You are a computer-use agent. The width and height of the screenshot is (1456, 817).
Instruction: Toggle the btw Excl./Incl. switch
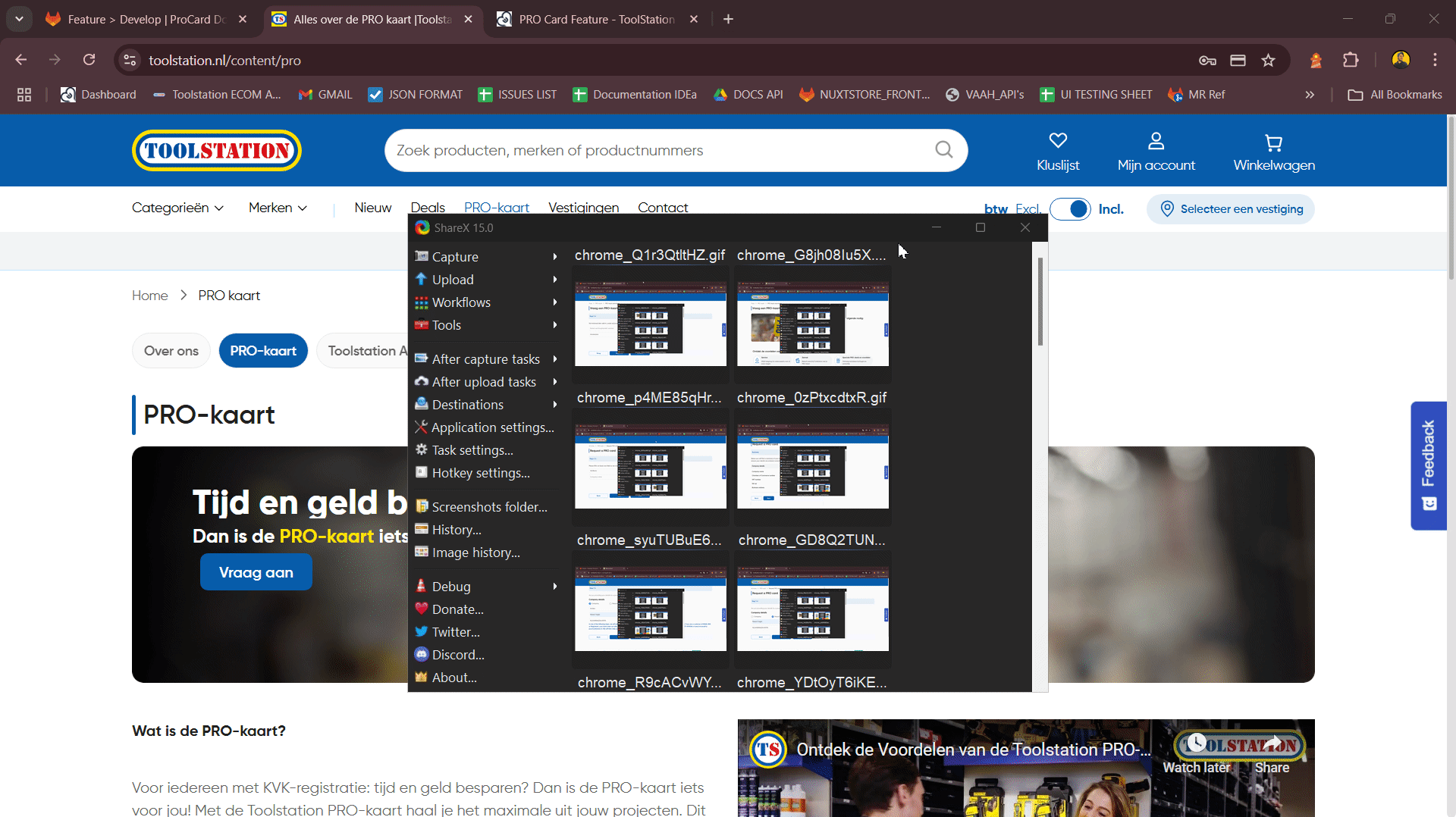pos(1070,209)
